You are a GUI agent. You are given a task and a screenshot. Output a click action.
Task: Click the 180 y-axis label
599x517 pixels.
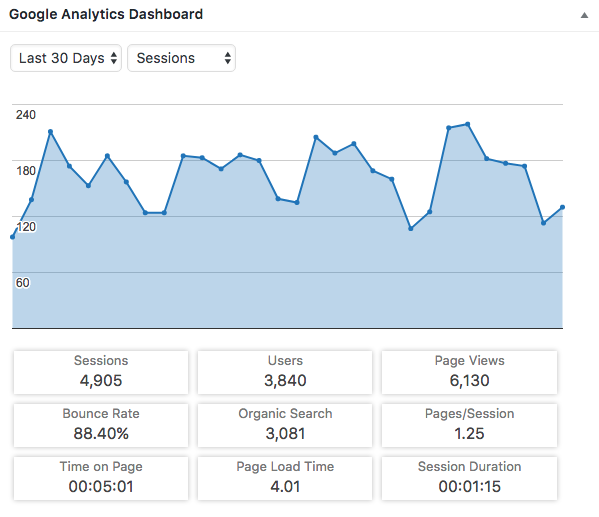coord(26,170)
